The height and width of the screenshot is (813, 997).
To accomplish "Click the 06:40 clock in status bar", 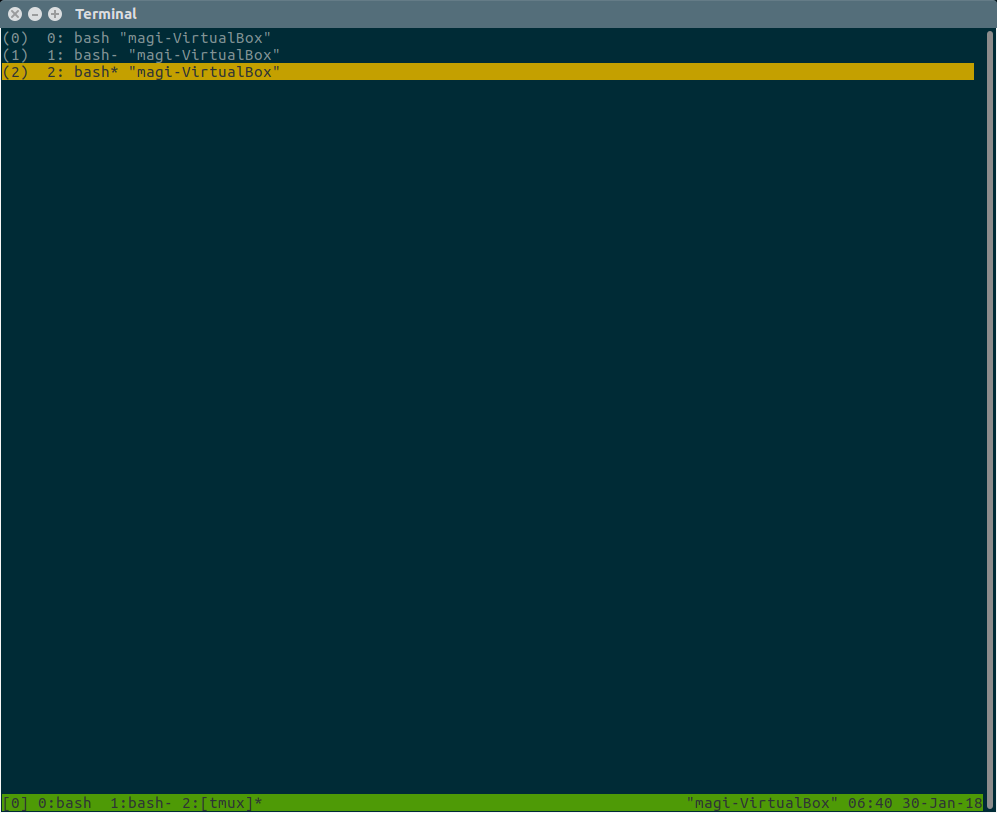I will [869, 803].
